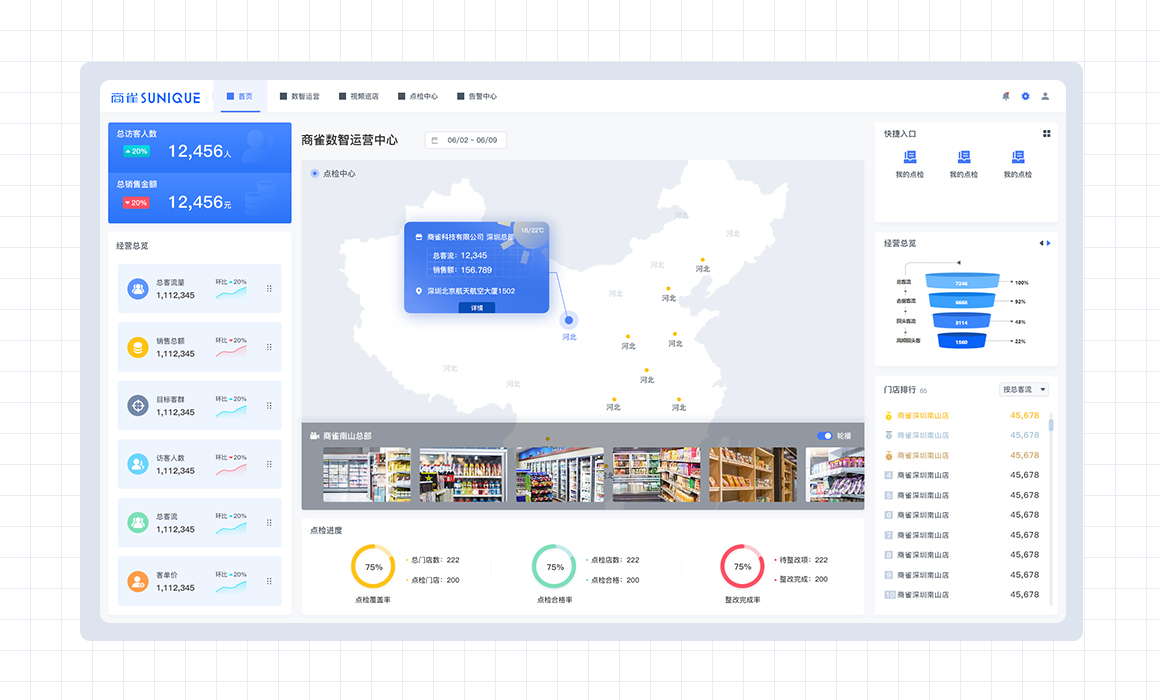Open the second store shelf thumbnail
Screen dimensions: 1160x700
click(x=462, y=476)
